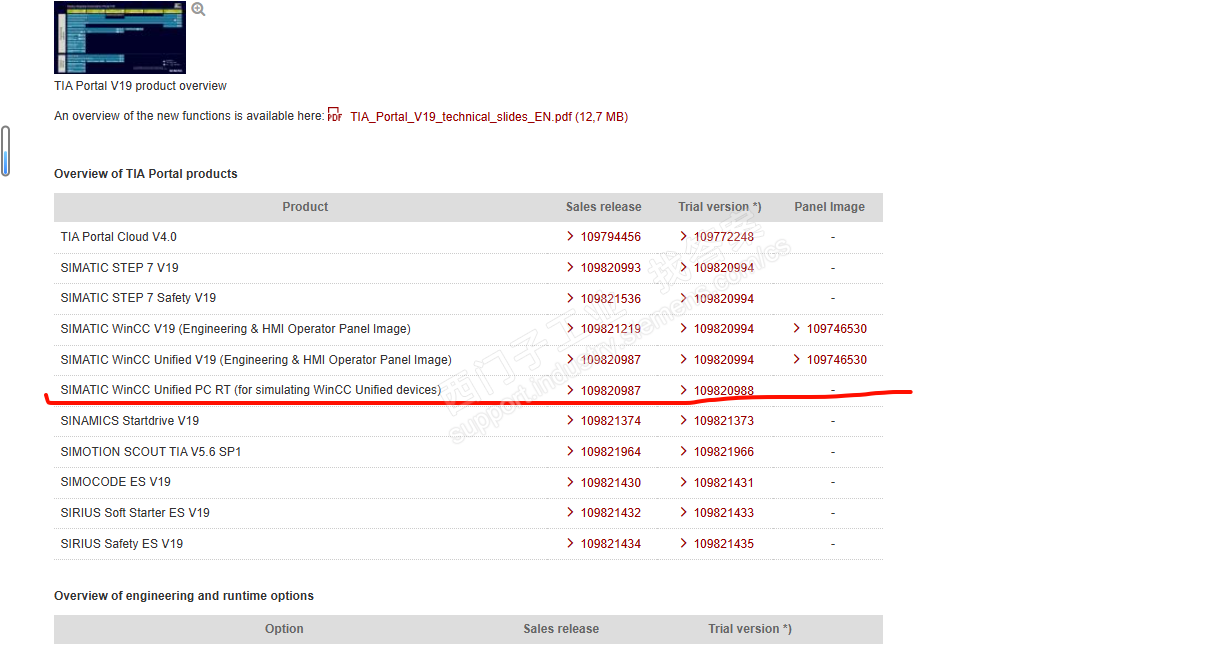Select SIMATIC WinCC Unified PC RT product text
Image resolution: width=1219 pixels, height=650 pixels.
251,390
